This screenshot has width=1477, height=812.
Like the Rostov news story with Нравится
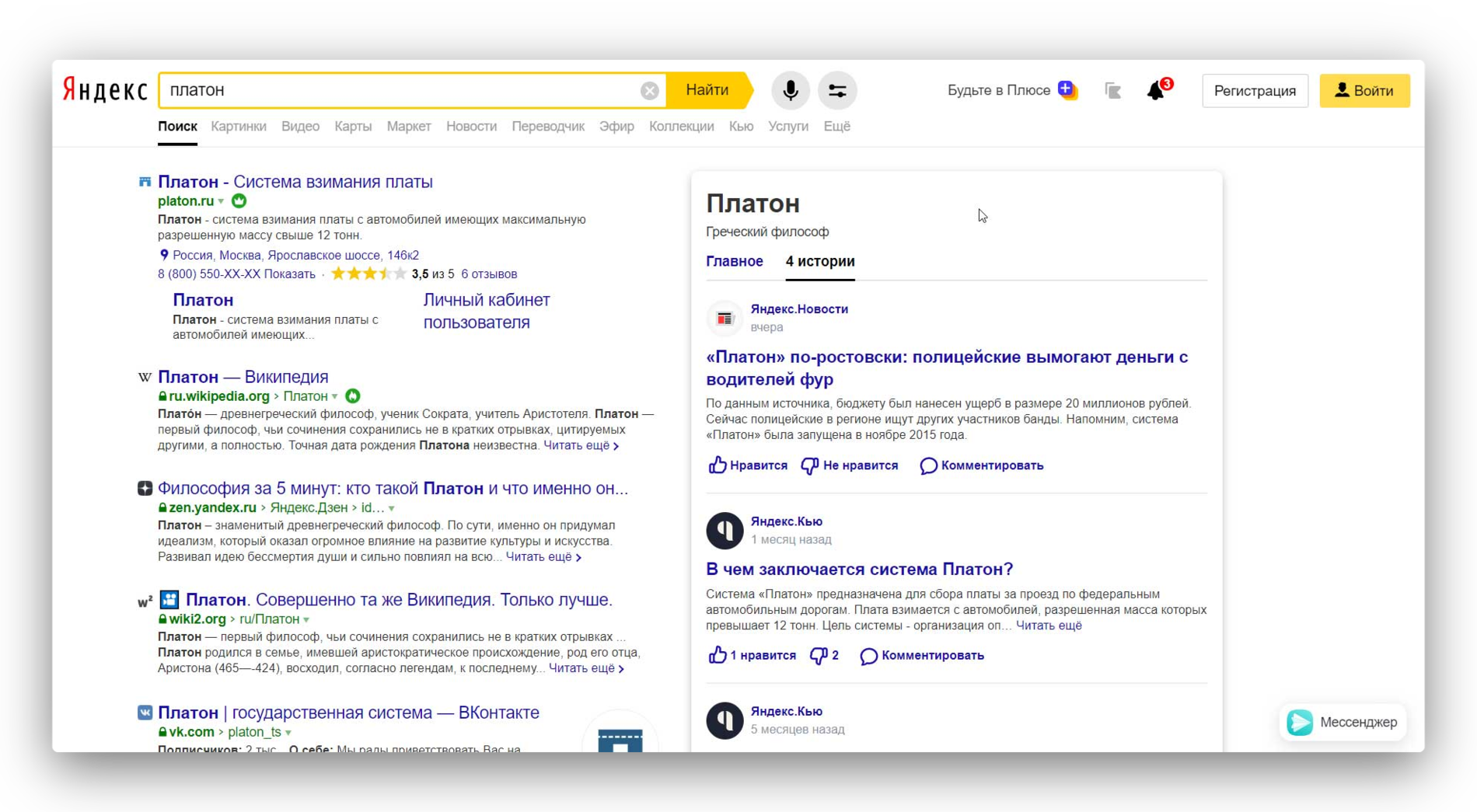point(748,465)
